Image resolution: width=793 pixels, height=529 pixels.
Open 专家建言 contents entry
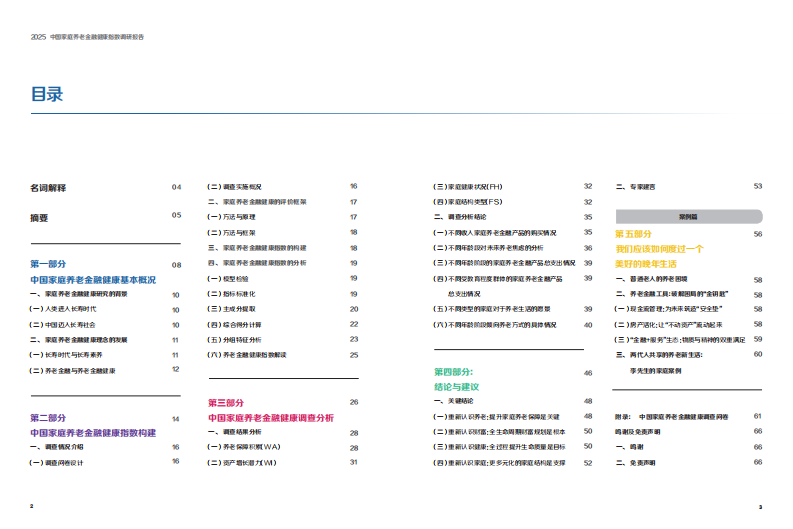(x=634, y=186)
